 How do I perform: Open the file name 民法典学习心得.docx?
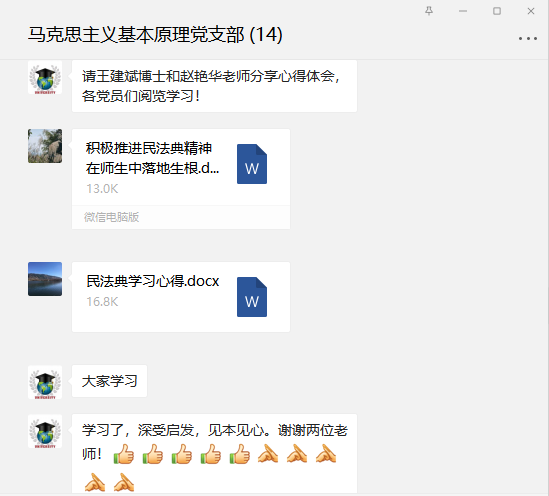click(153, 281)
